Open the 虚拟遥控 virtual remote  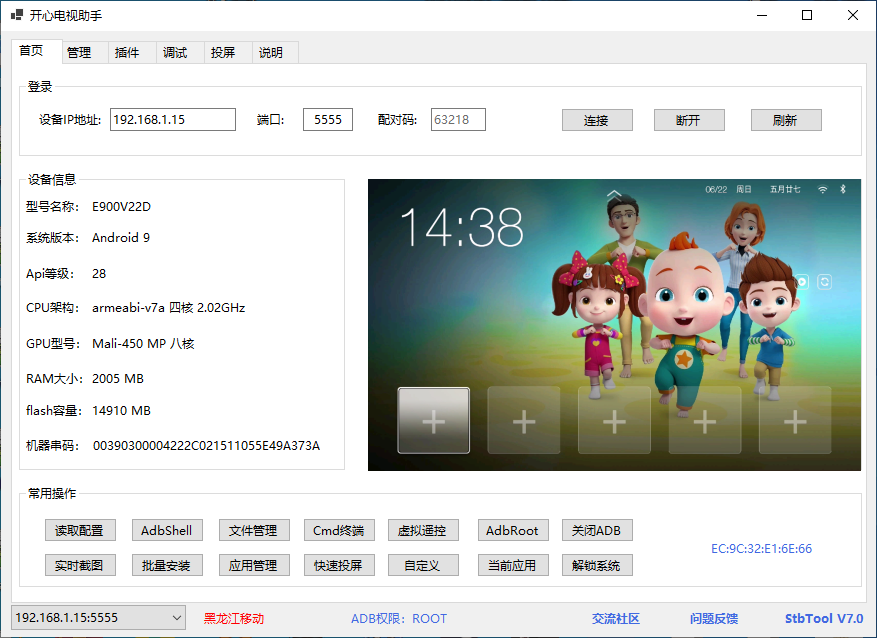tap(423, 530)
